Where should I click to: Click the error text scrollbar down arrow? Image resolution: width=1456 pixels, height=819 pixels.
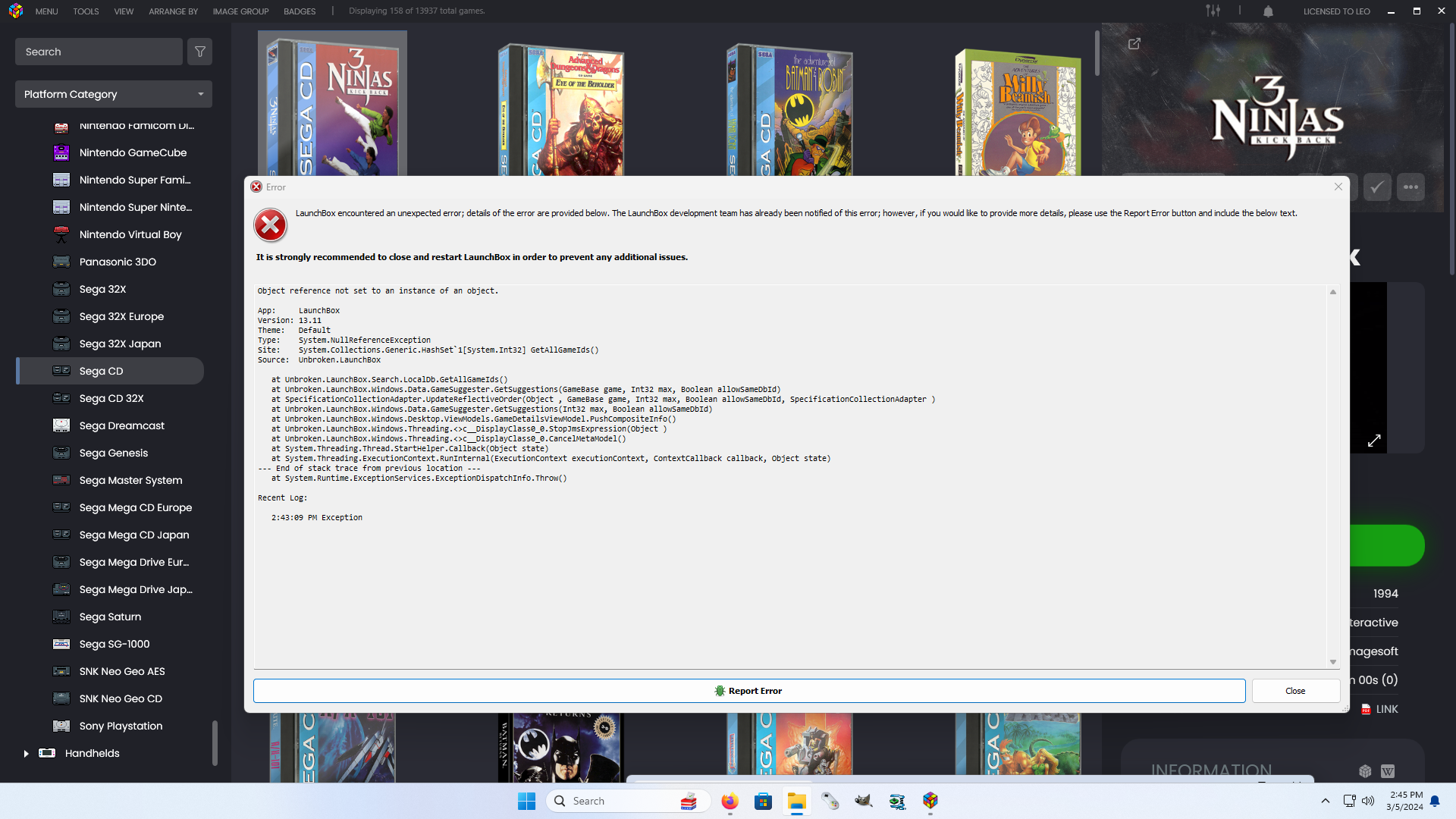click(1333, 662)
